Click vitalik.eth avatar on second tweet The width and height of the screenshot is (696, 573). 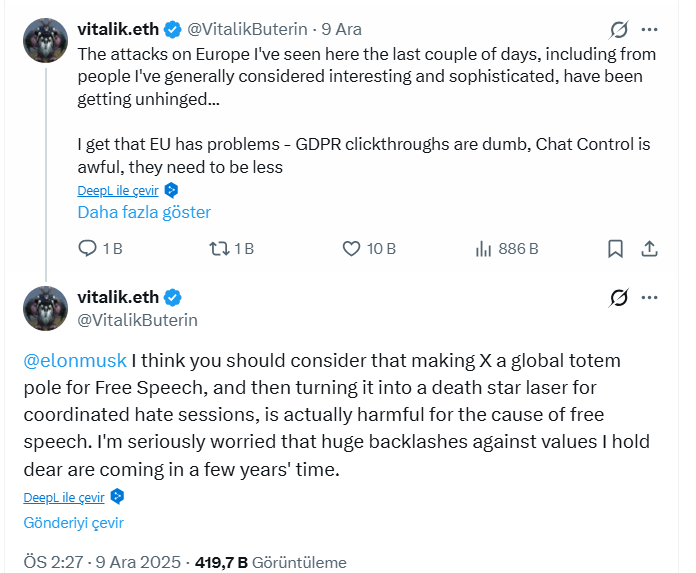point(45,307)
